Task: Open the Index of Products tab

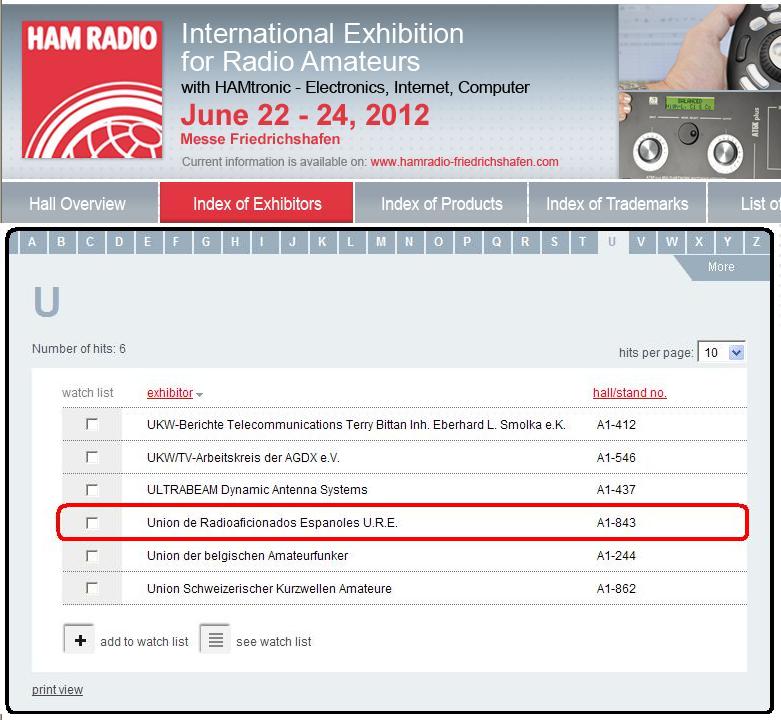Action: (441, 204)
